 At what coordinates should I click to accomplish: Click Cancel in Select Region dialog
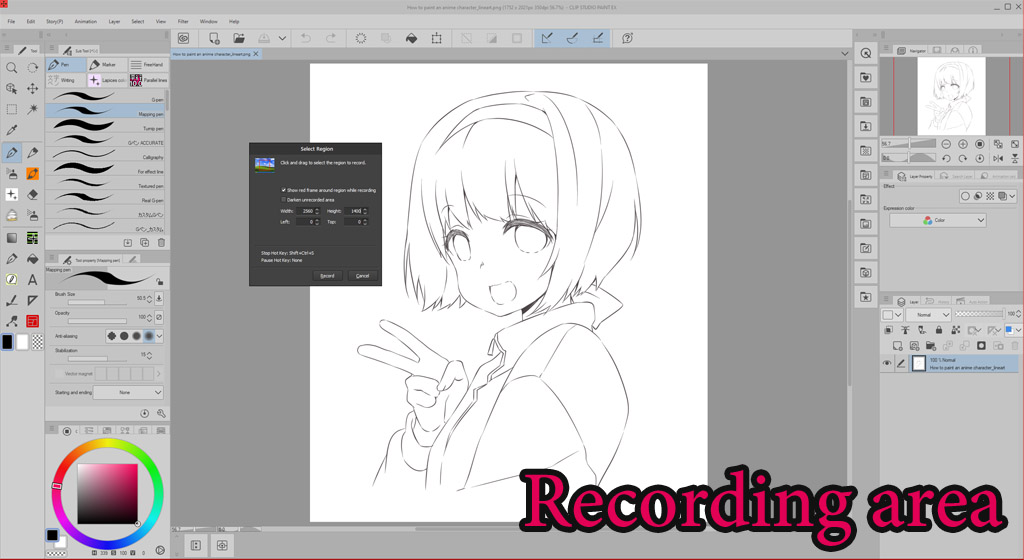coord(362,275)
